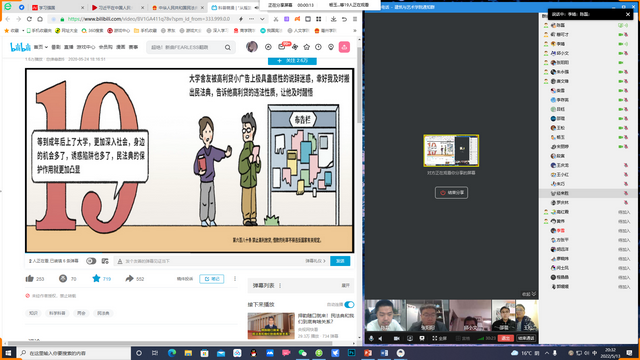The width and height of the screenshot is (640, 360).
Task: Switch to the second browser tab
Action: (117, 8)
